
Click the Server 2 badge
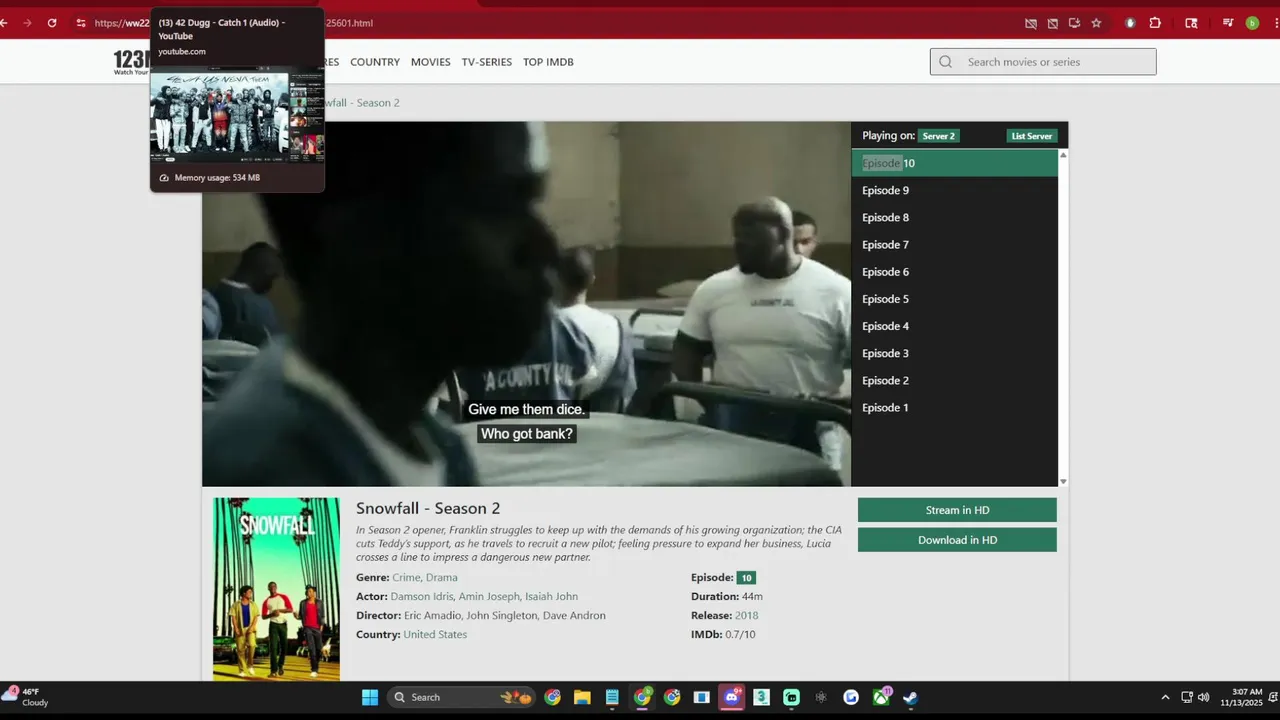[938, 136]
